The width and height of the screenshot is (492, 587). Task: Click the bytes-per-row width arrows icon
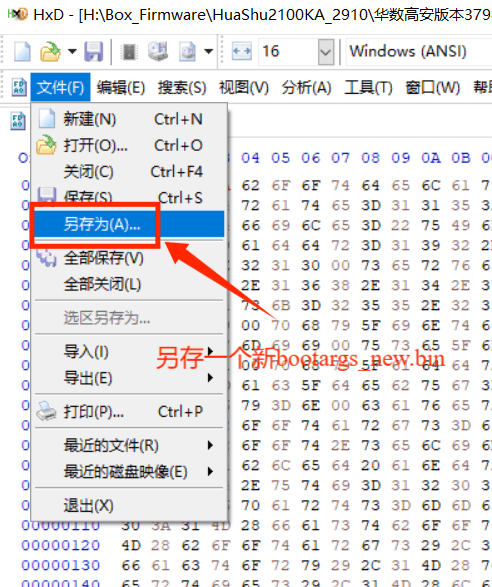[x=242, y=51]
